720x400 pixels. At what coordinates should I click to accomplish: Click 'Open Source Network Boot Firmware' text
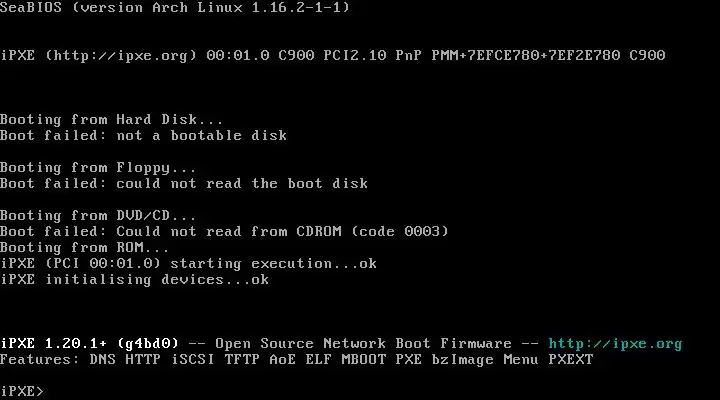(363, 344)
